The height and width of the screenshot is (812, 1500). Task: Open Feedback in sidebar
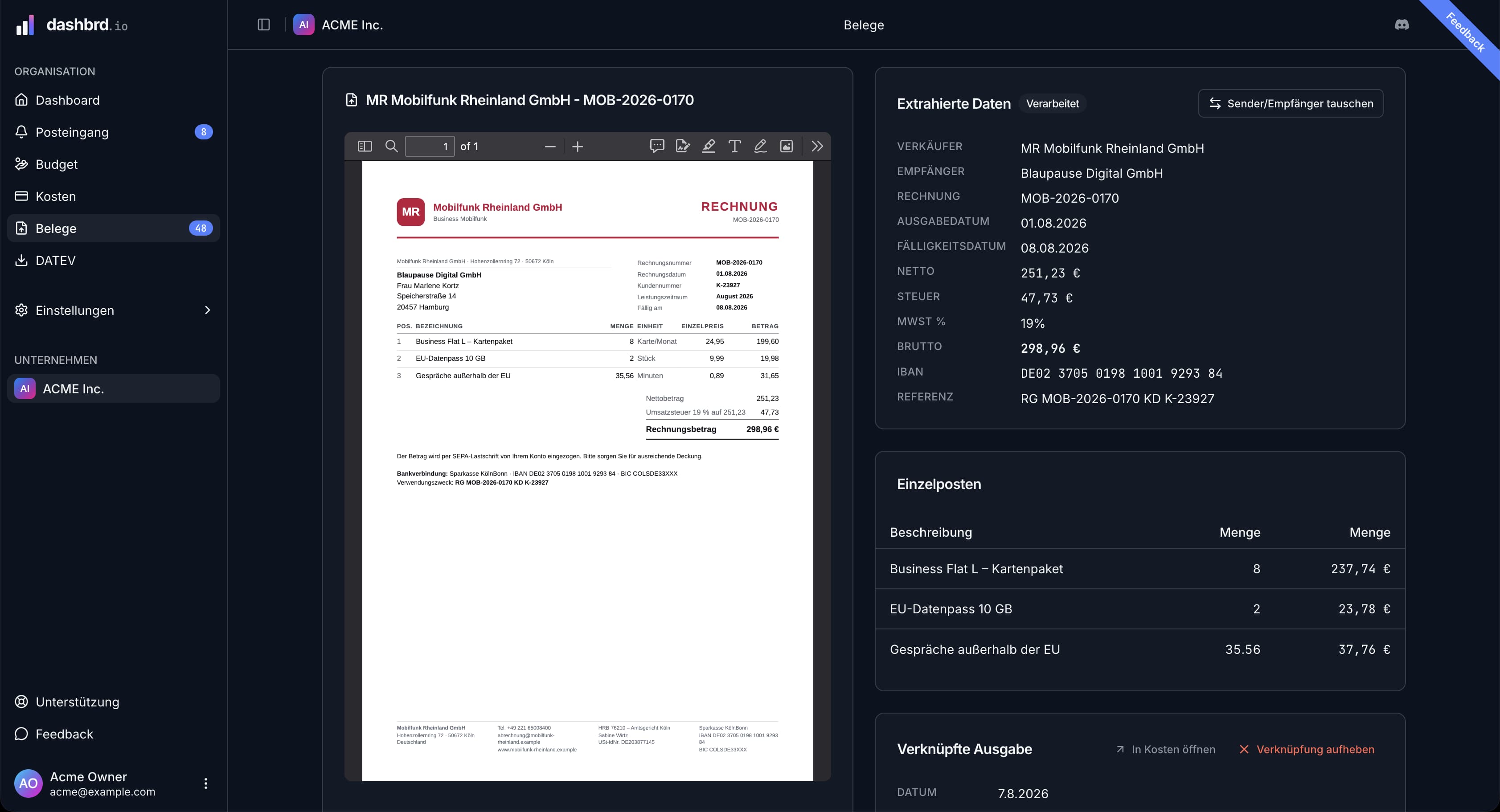coord(114,734)
